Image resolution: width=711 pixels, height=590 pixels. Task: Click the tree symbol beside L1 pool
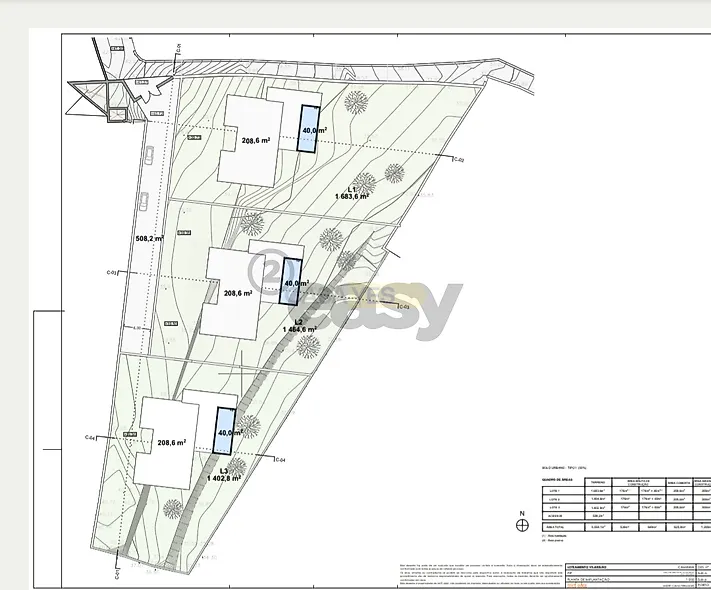(x=356, y=102)
